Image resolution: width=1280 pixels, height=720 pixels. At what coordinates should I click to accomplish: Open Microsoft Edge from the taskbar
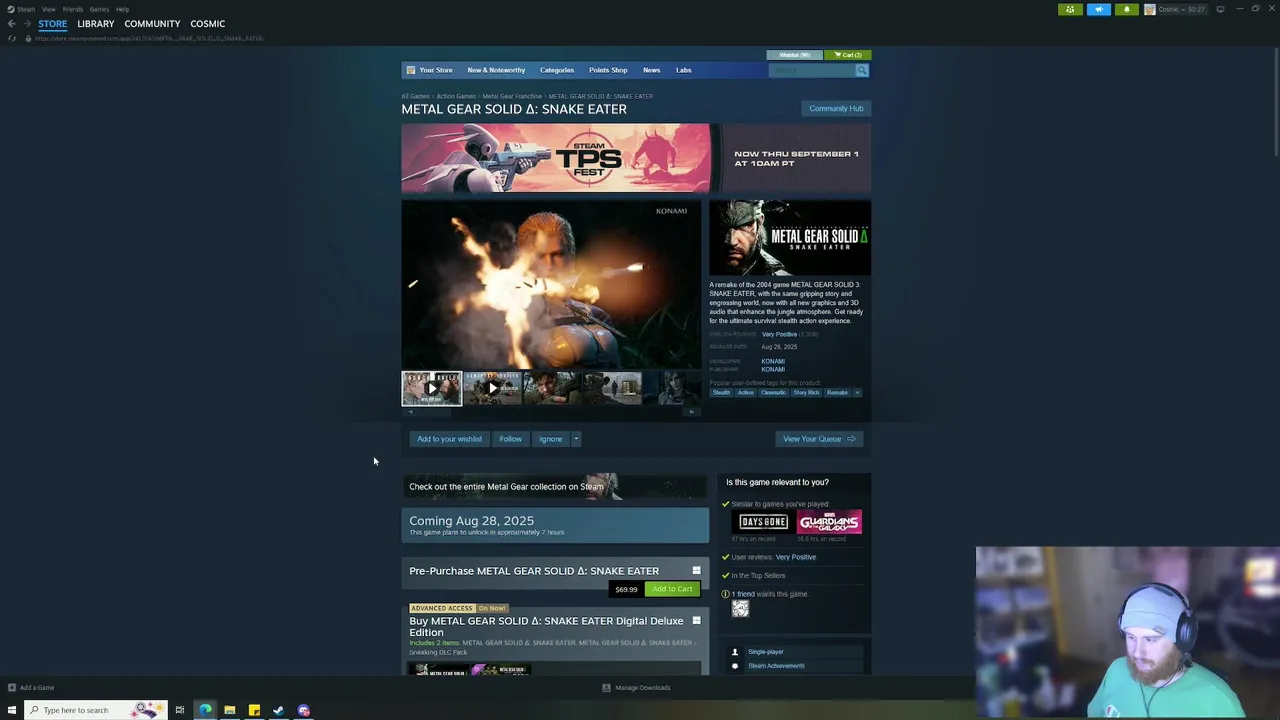(205, 710)
